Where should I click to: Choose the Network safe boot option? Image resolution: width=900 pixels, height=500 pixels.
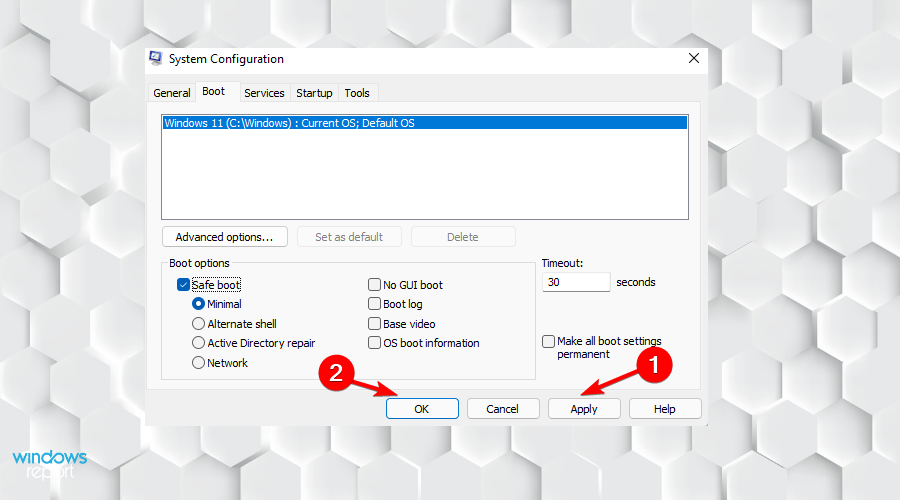[x=198, y=363]
